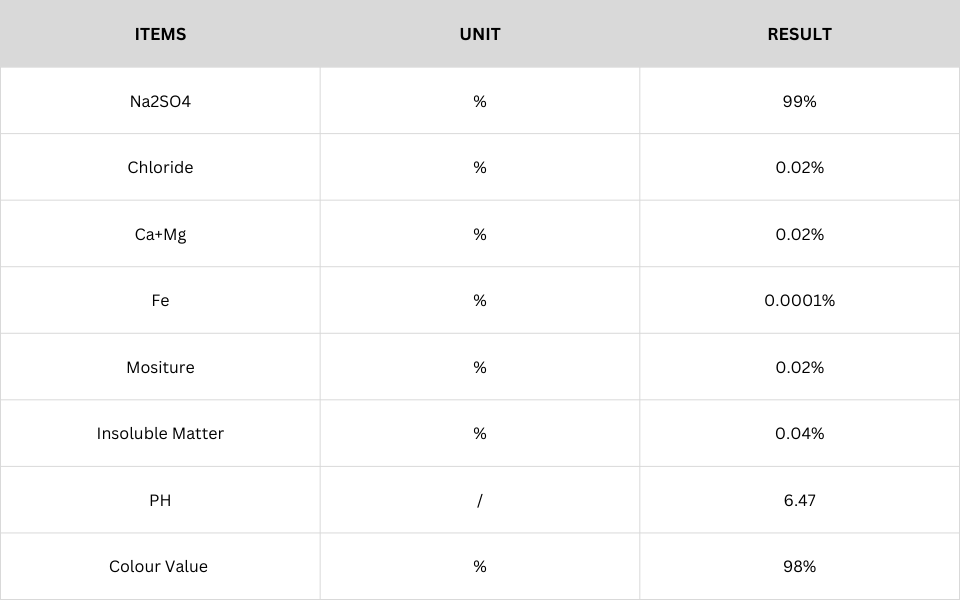Click the 0.02% result for Chloride
Image resolution: width=960 pixels, height=600 pixels.
(799, 167)
